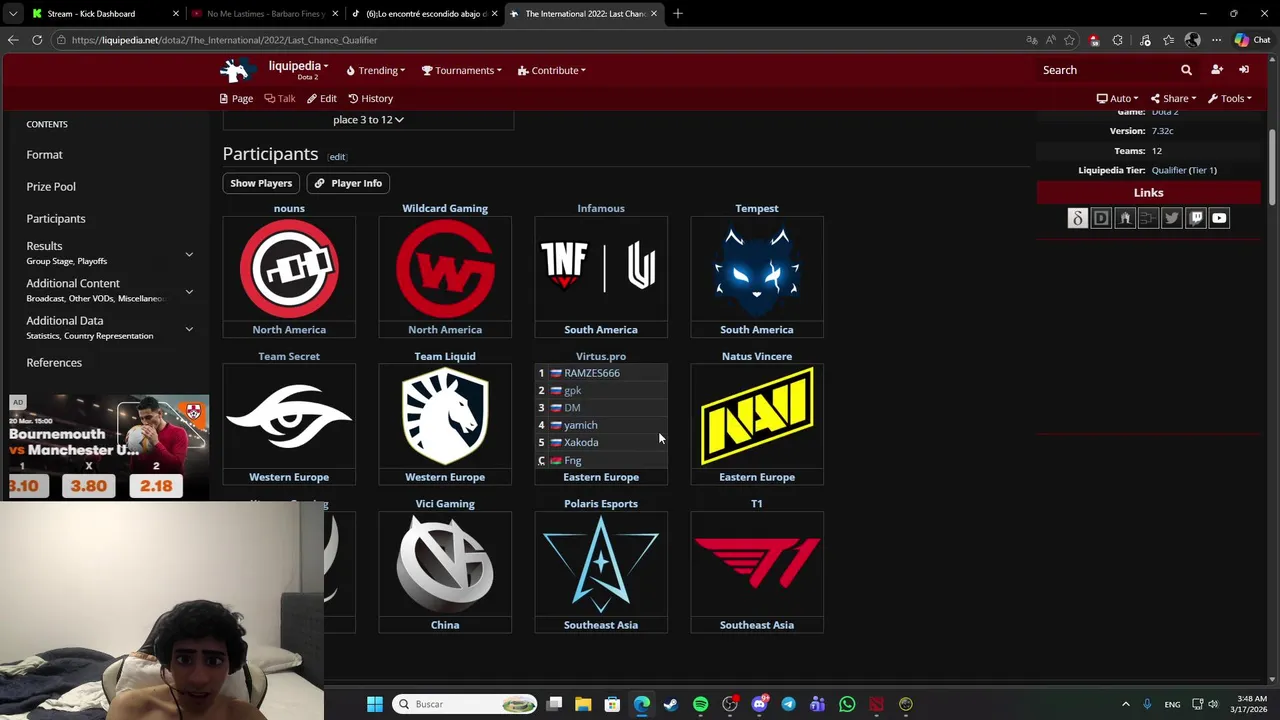This screenshot has width=1280, height=720.
Task: Open Steam from the taskbar
Action: [671, 704]
